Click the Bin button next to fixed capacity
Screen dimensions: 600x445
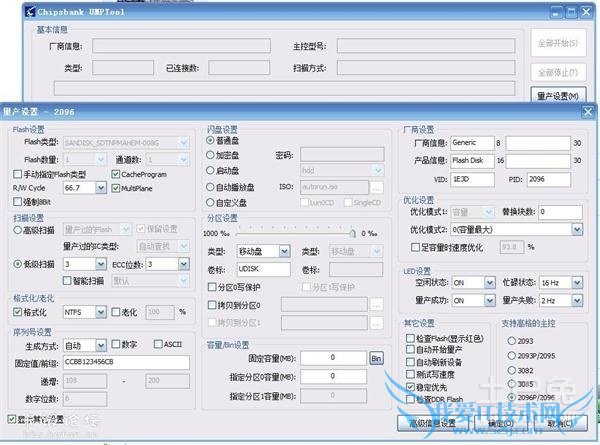click(376, 358)
